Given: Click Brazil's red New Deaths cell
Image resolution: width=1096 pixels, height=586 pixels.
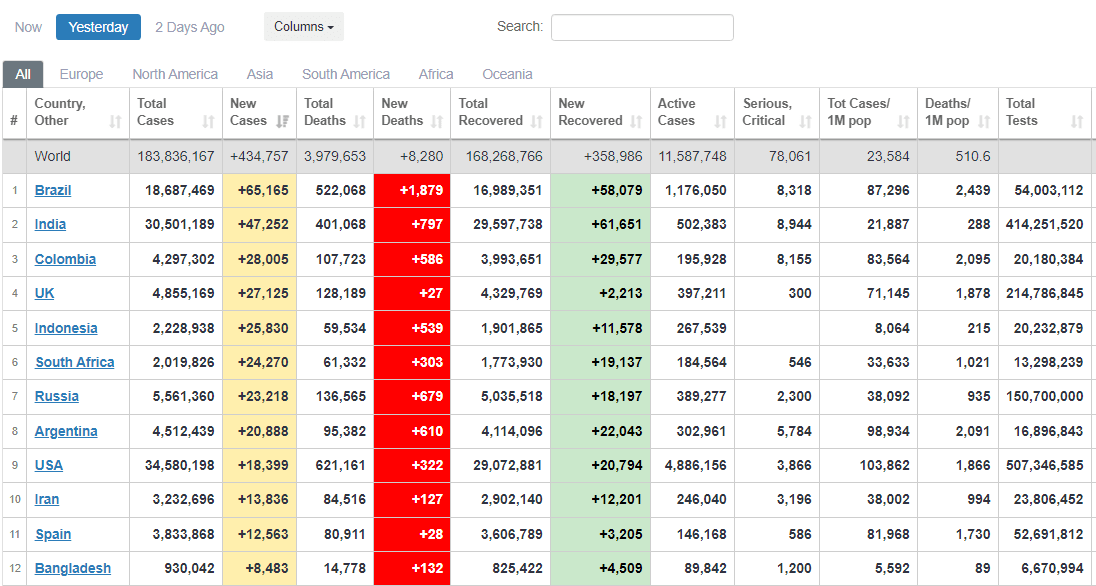Looking at the screenshot, I should pos(412,190).
